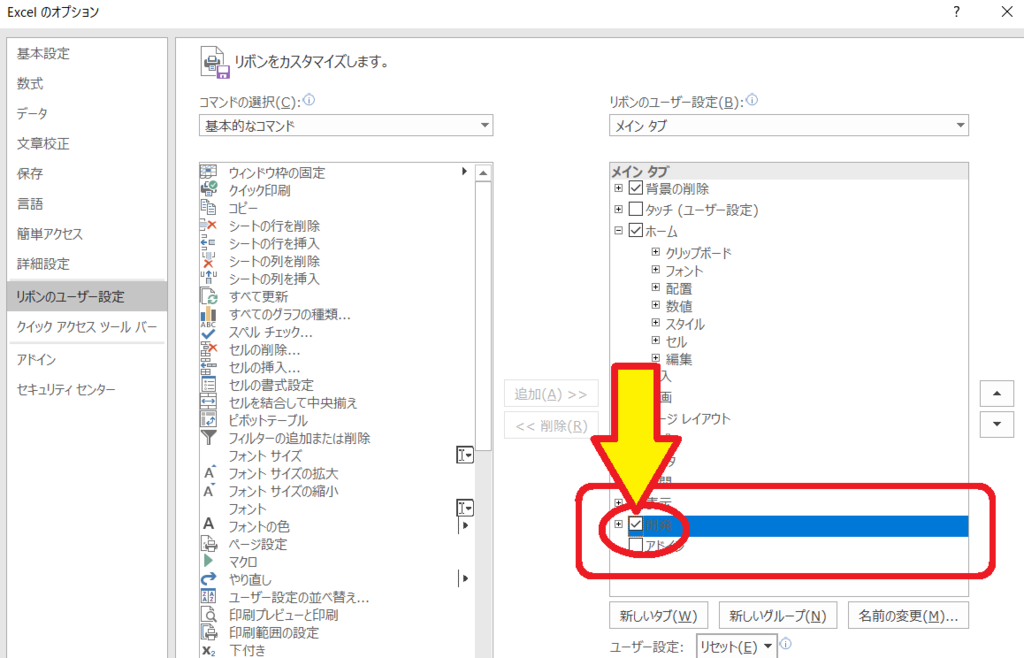Open the クイック アクセス ツール バー page

pyautogui.click(x=86, y=326)
